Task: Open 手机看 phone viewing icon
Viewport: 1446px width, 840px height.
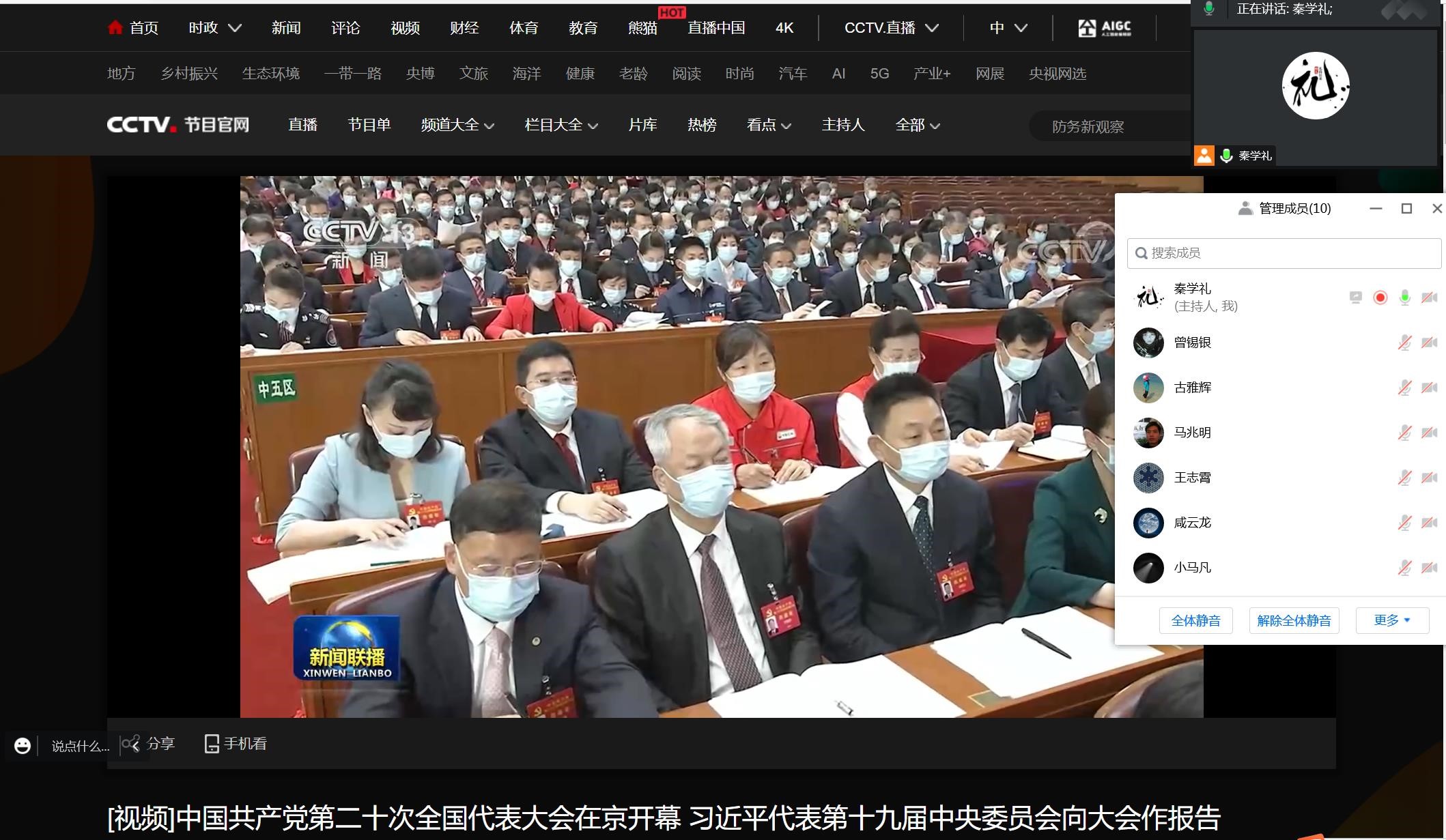Action: click(212, 744)
